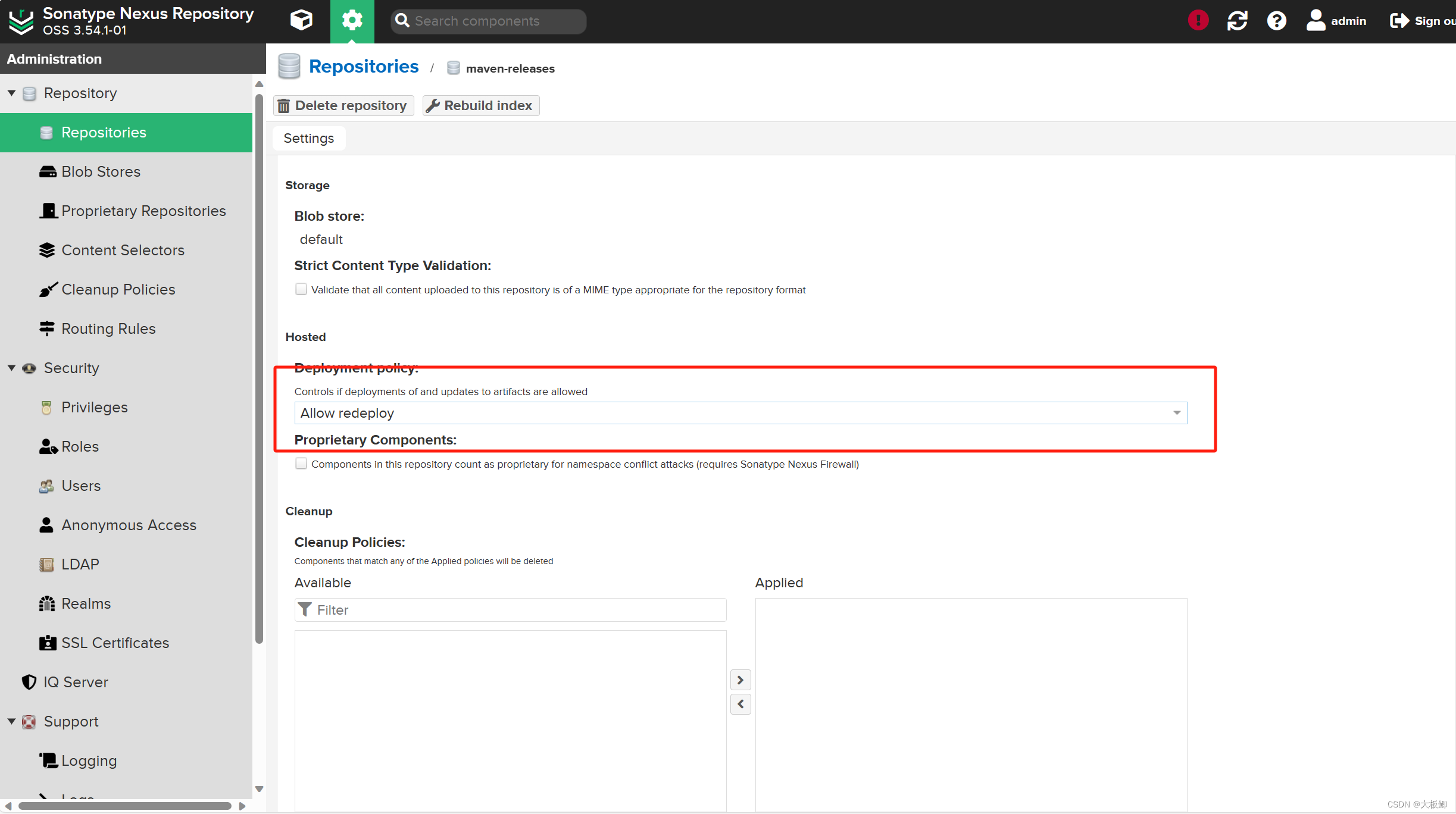Click the Sonatype Nexus logo
The image size is (1456, 814).
tap(21, 22)
